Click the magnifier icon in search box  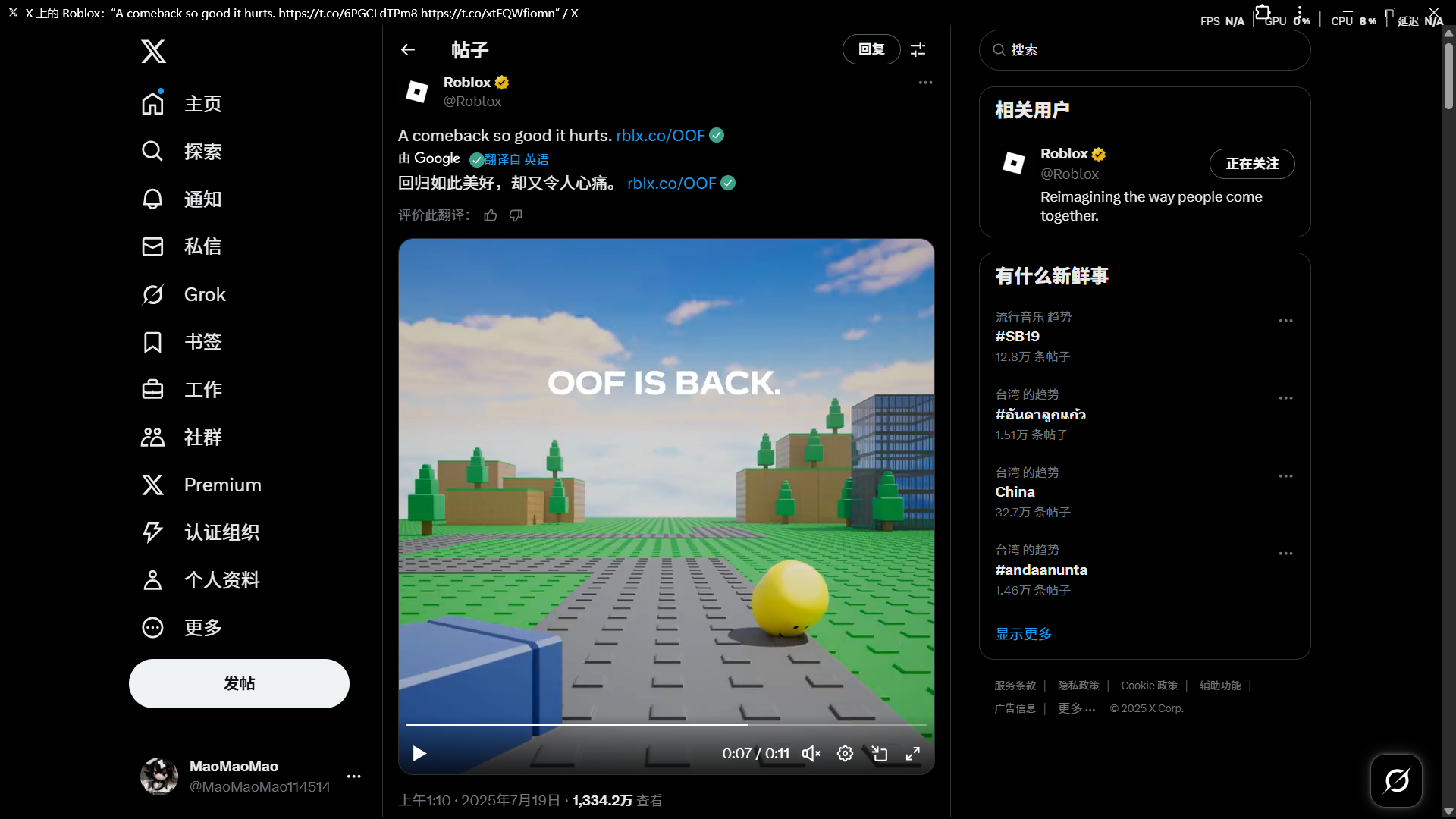(999, 50)
